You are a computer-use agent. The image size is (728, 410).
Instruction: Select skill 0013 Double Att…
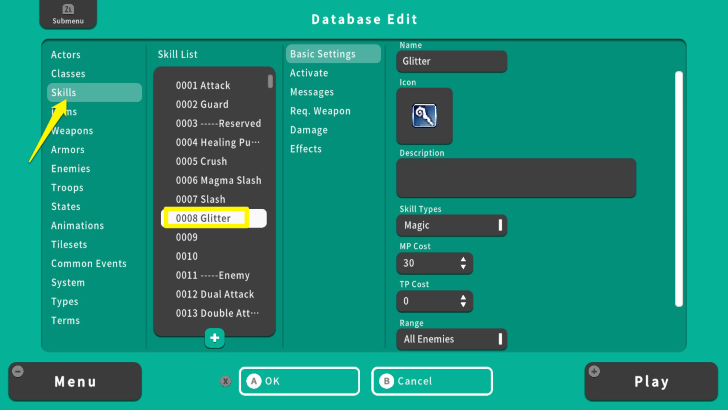(214, 314)
